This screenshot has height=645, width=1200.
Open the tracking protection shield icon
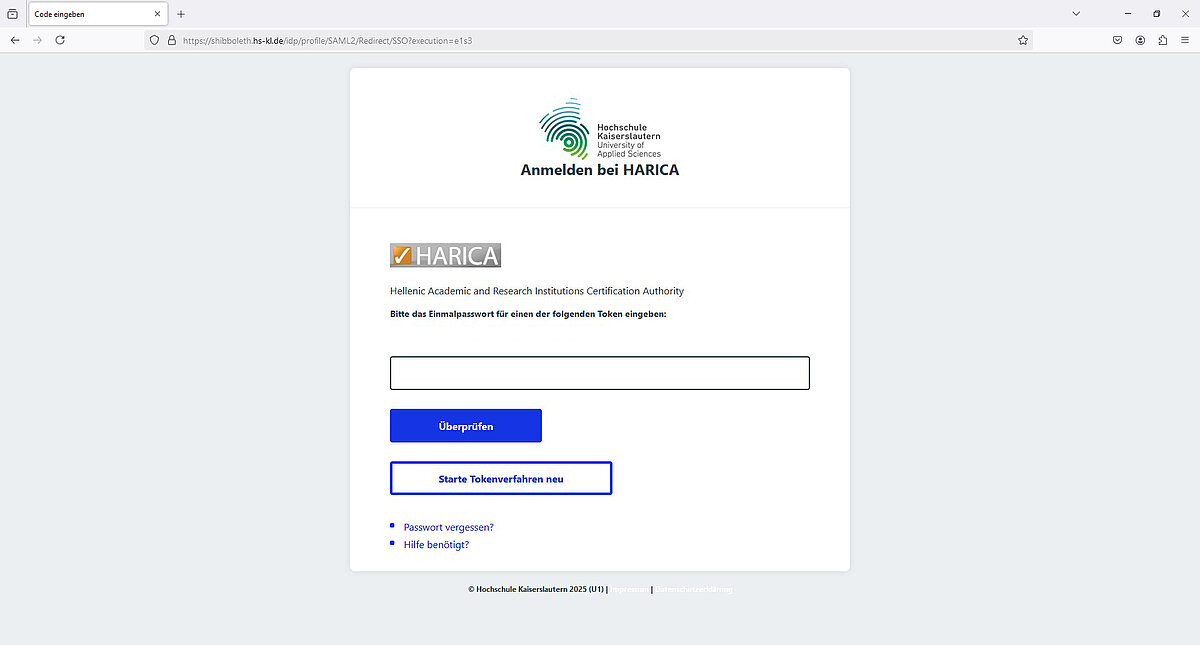coord(155,40)
